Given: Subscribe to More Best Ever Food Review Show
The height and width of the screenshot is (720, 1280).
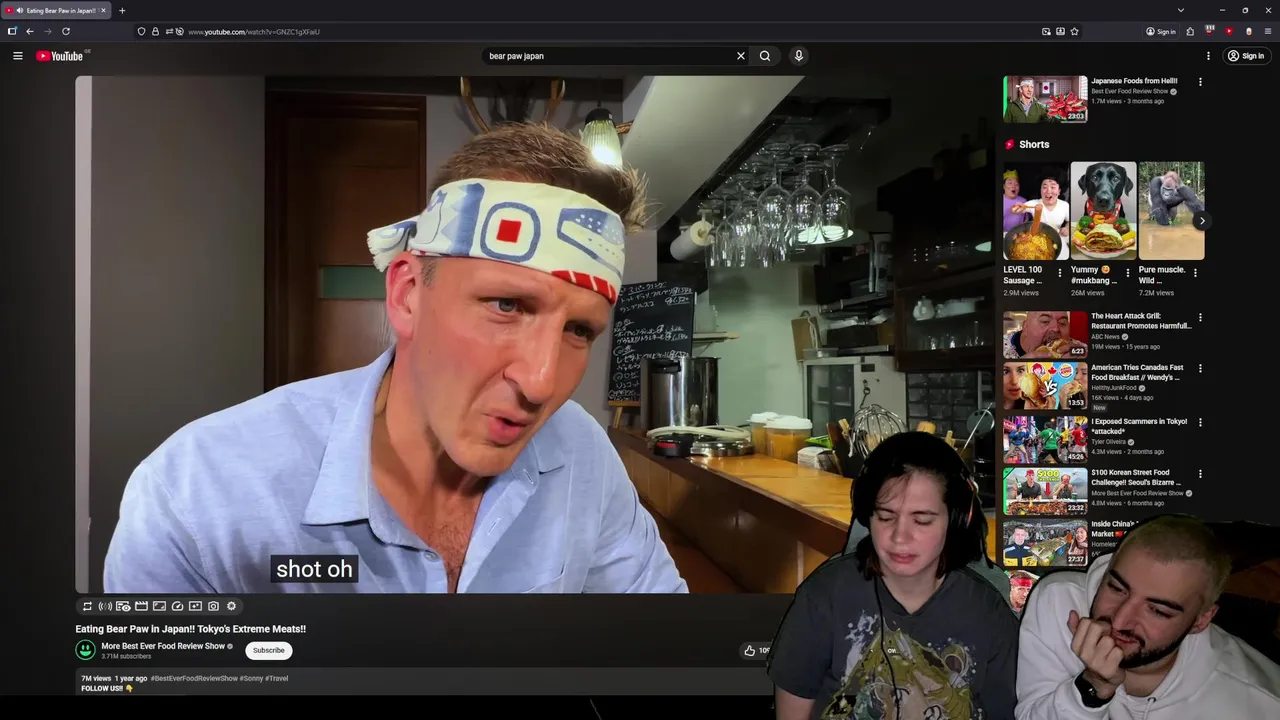Looking at the screenshot, I should tap(268, 650).
